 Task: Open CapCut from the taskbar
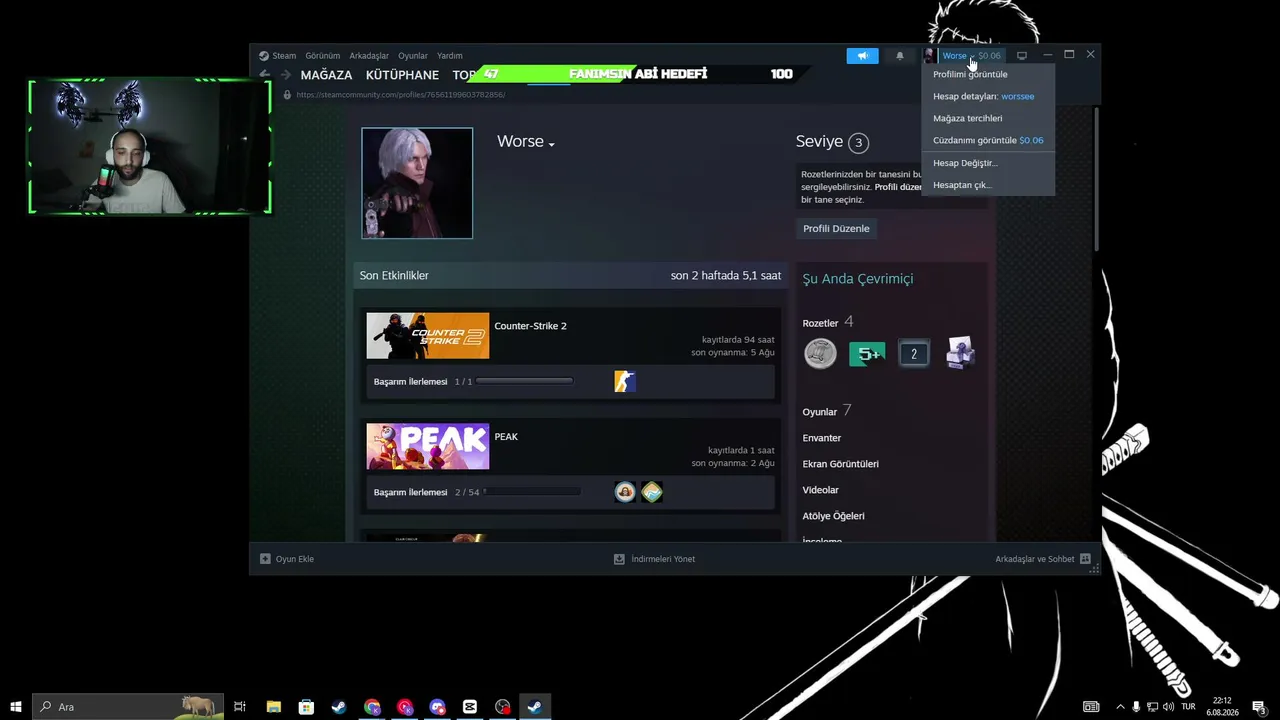click(470, 707)
